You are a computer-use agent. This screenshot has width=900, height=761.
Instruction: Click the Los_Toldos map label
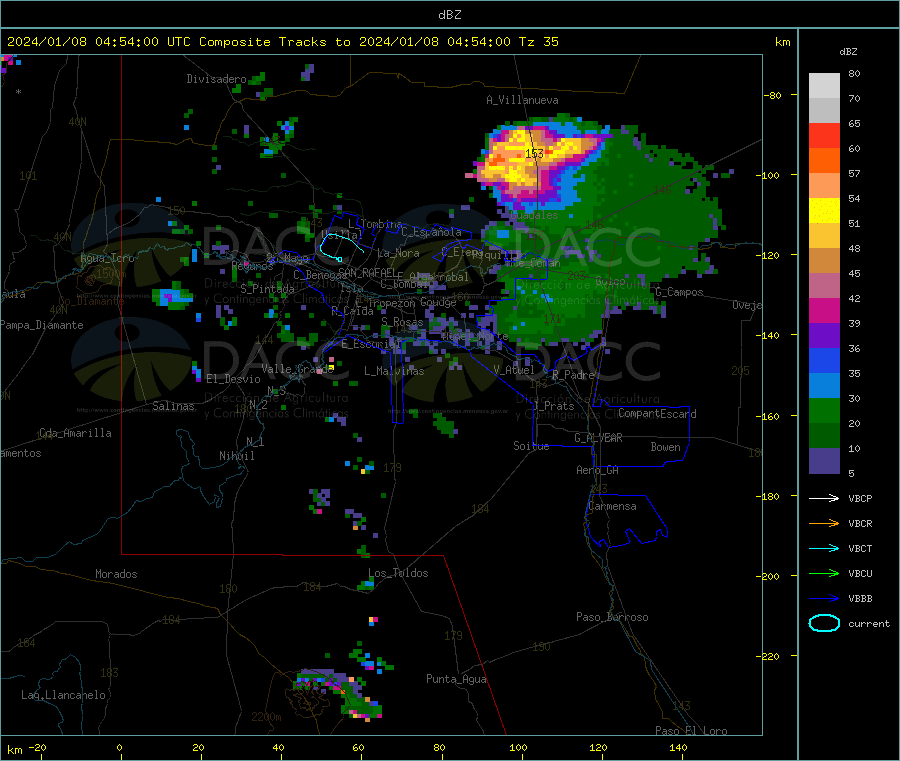[398, 573]
